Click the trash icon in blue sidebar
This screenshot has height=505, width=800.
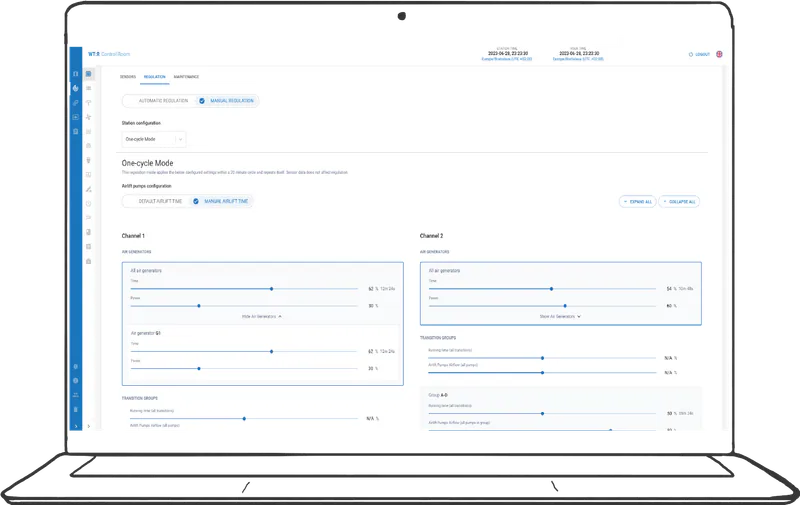76,409
